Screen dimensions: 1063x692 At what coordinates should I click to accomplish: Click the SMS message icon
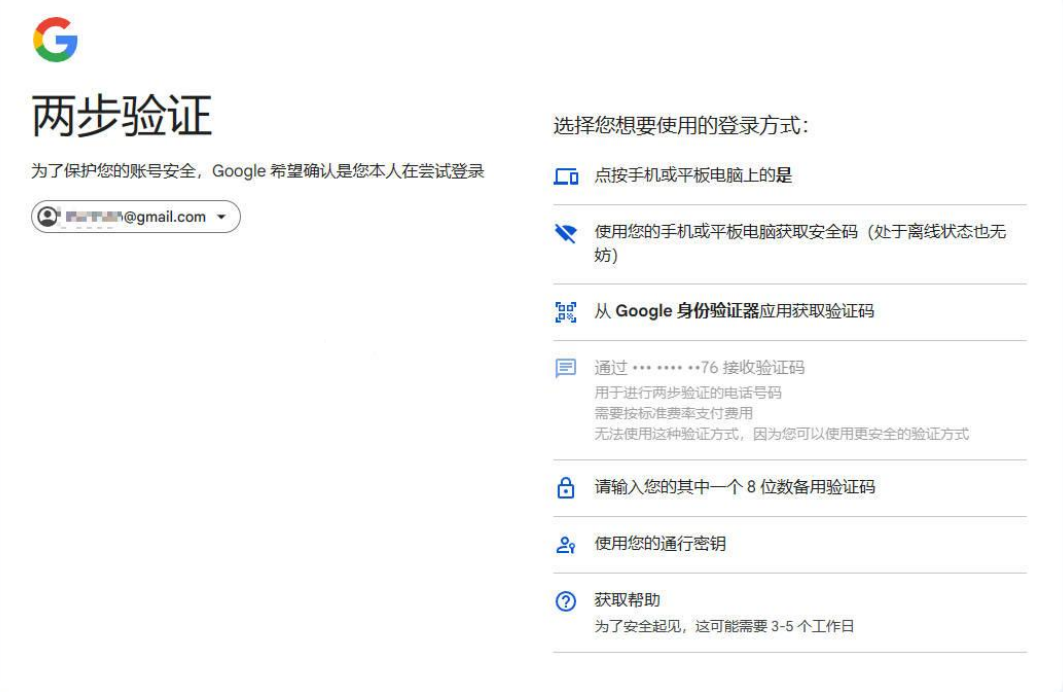[x=565, y=368]
